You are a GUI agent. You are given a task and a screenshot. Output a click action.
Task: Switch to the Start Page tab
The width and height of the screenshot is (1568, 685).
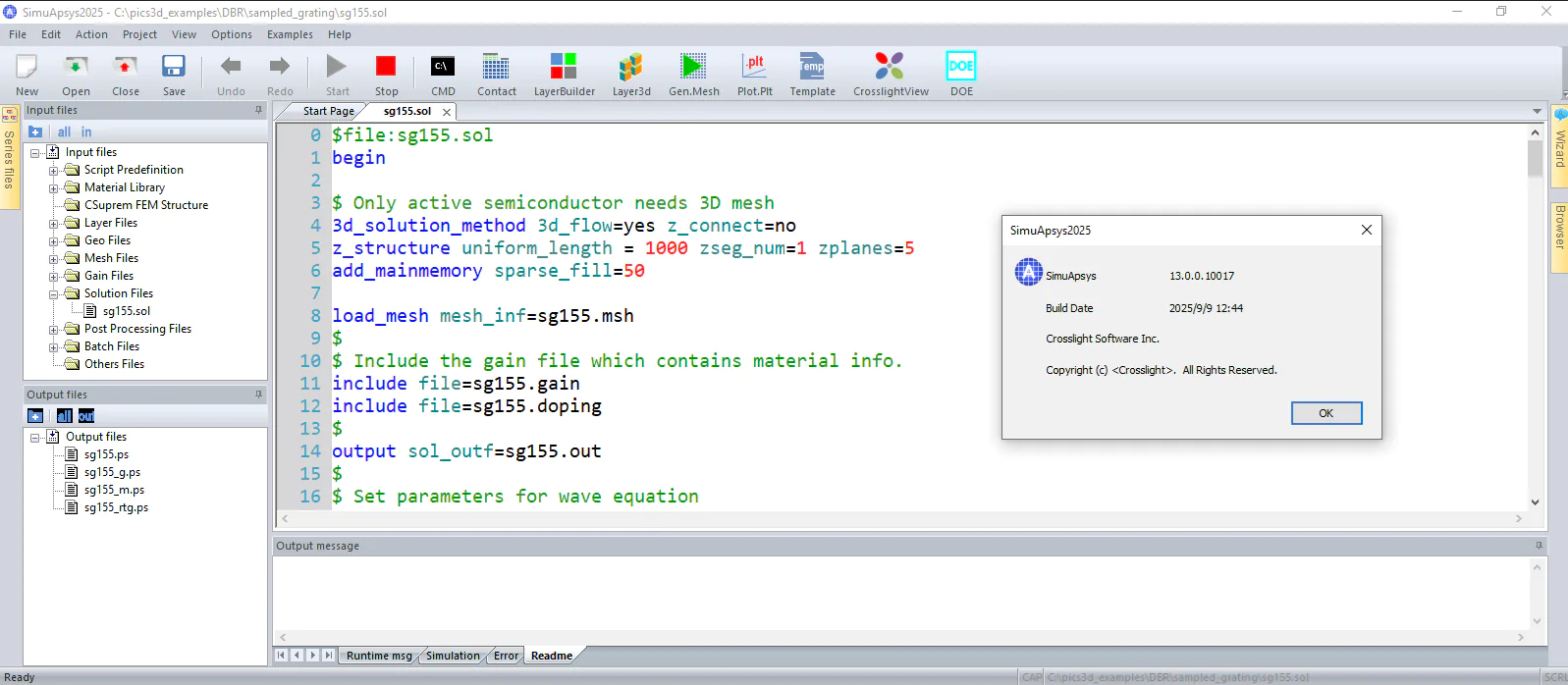328,111
